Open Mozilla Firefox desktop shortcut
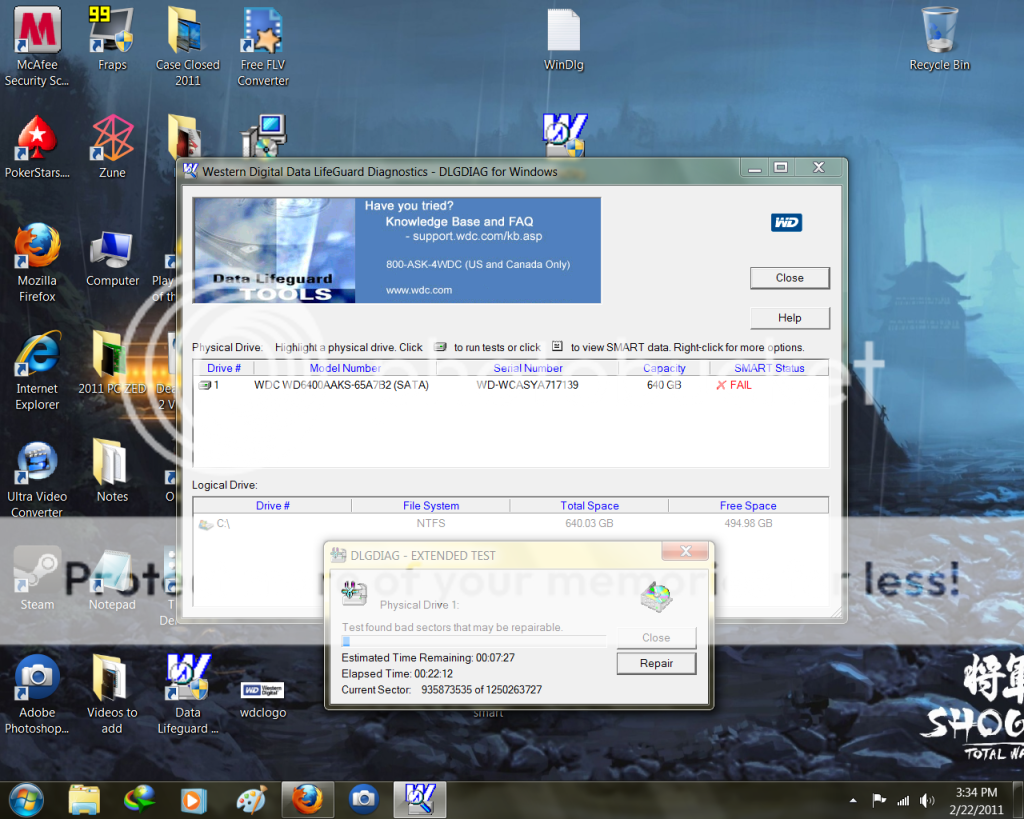The height and width of the screenshot is (819, 1024). coord(37,263)
